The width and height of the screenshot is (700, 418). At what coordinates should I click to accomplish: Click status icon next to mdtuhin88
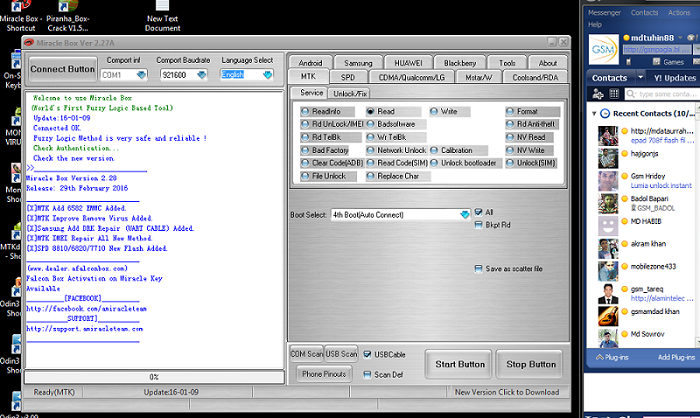(626, 38)
